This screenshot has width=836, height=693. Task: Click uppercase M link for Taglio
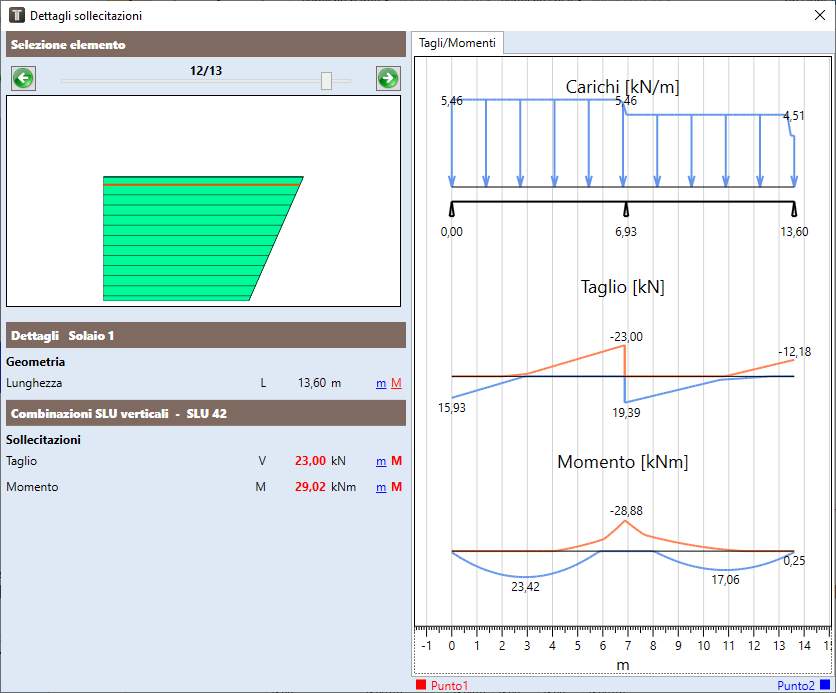(396, 461)
